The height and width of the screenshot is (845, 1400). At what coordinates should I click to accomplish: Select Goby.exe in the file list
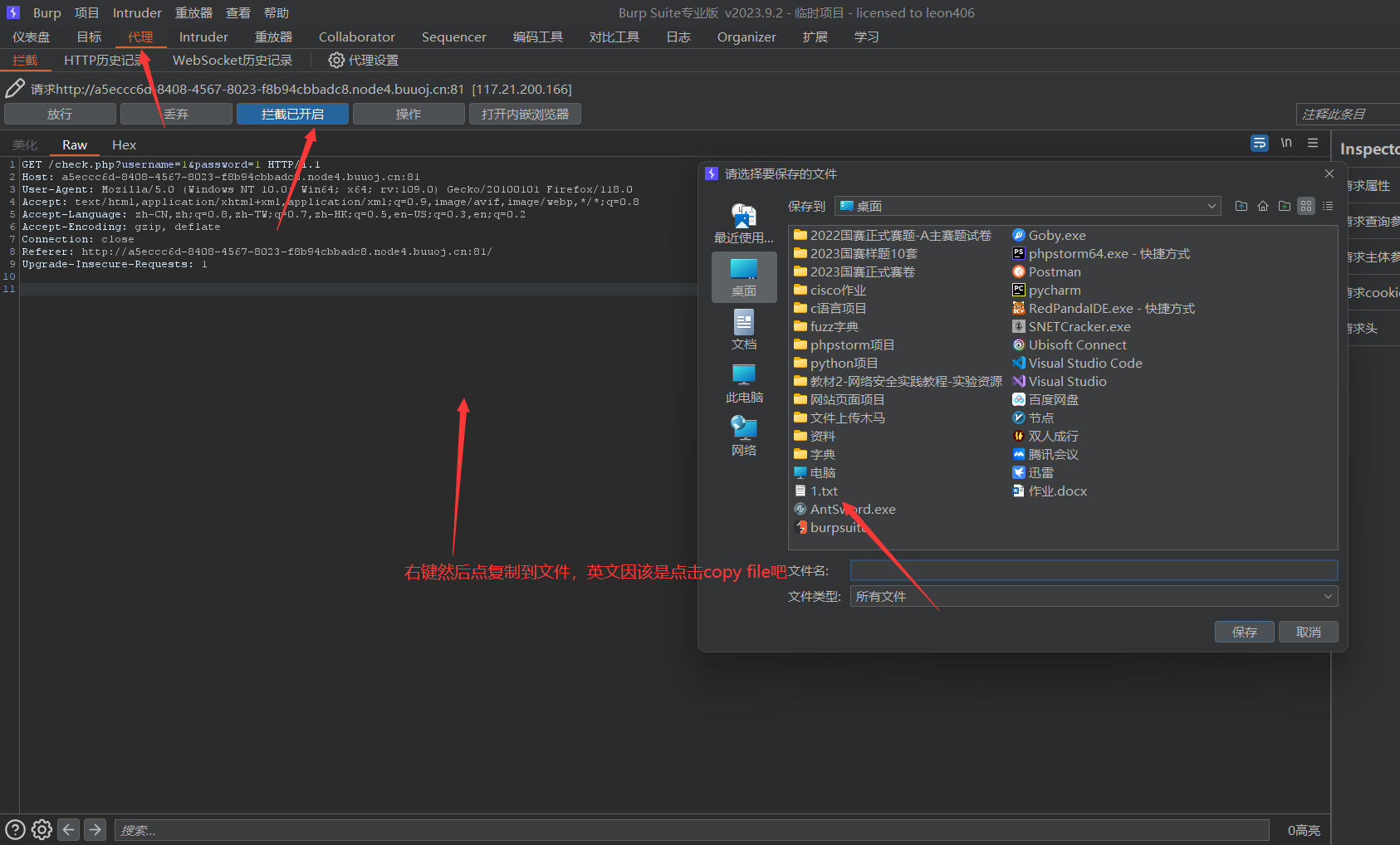click(1049, 235)
